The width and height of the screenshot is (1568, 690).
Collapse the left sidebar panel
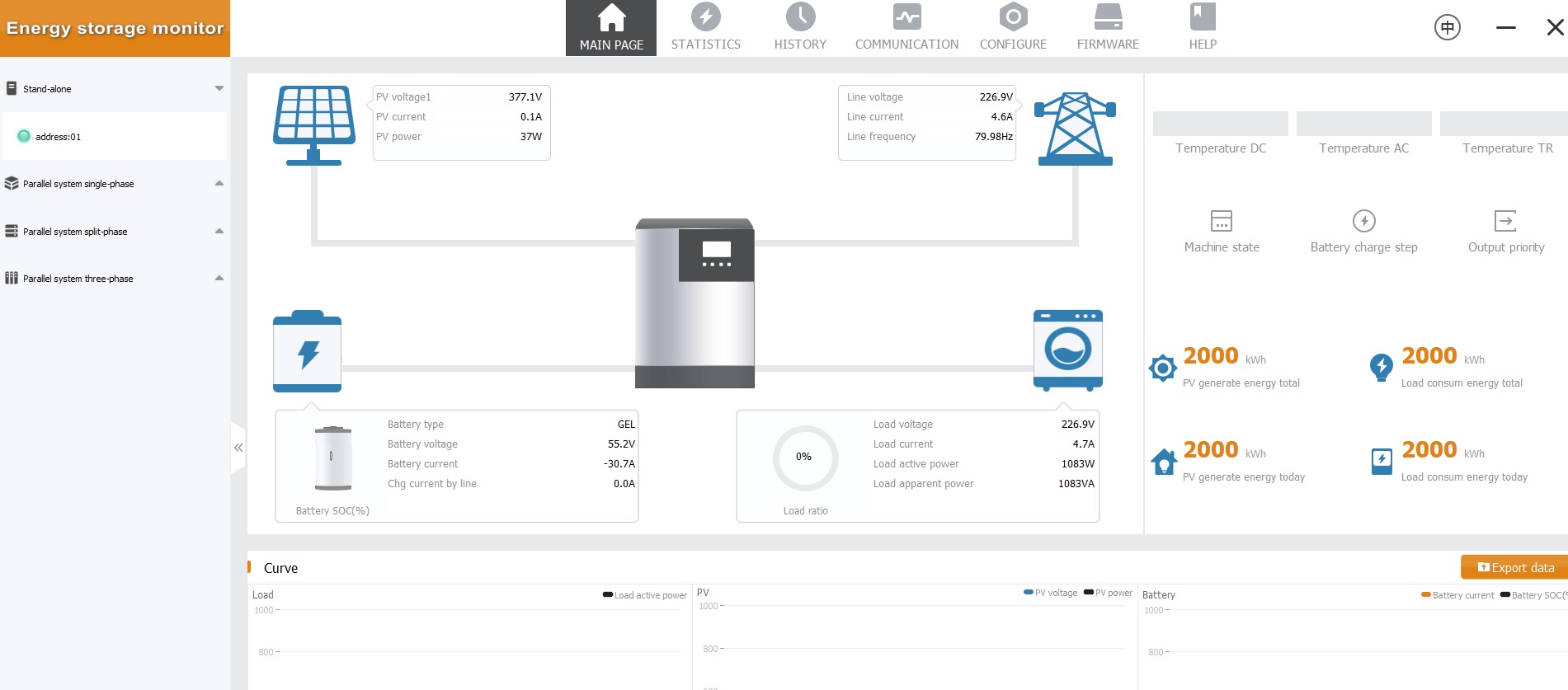[x=238, y=448]
